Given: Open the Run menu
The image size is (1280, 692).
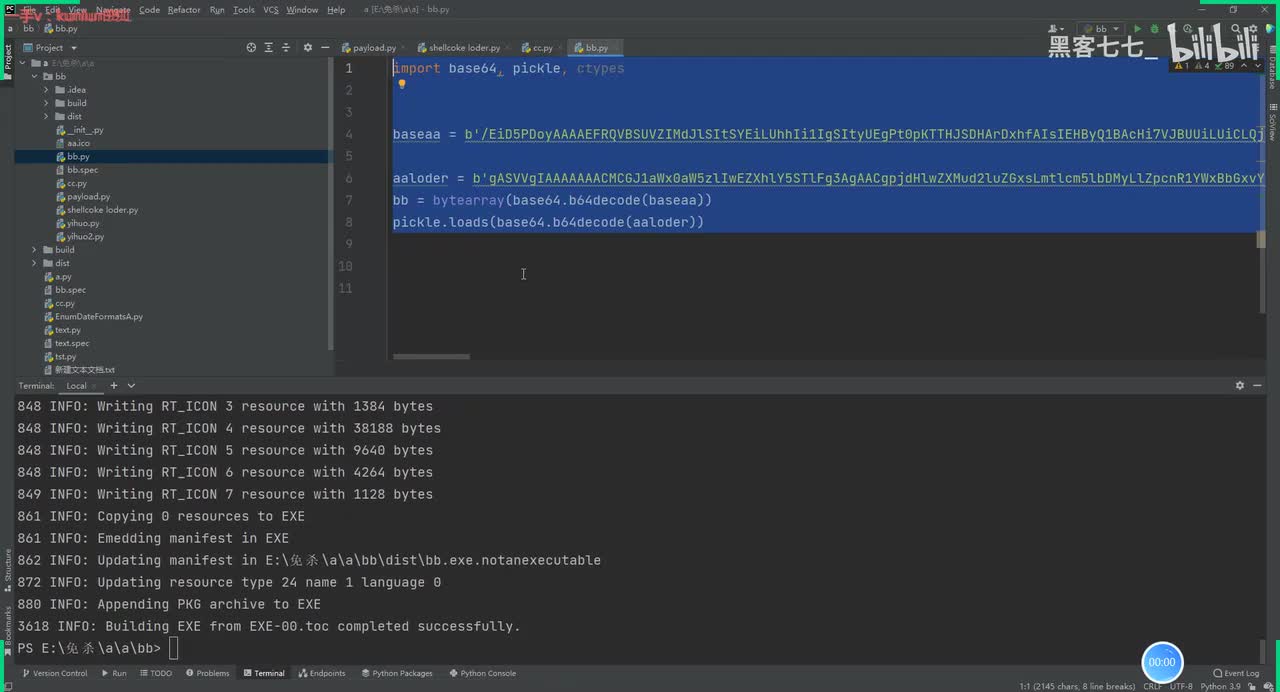Looking at the screenshot, I should 217,10.
